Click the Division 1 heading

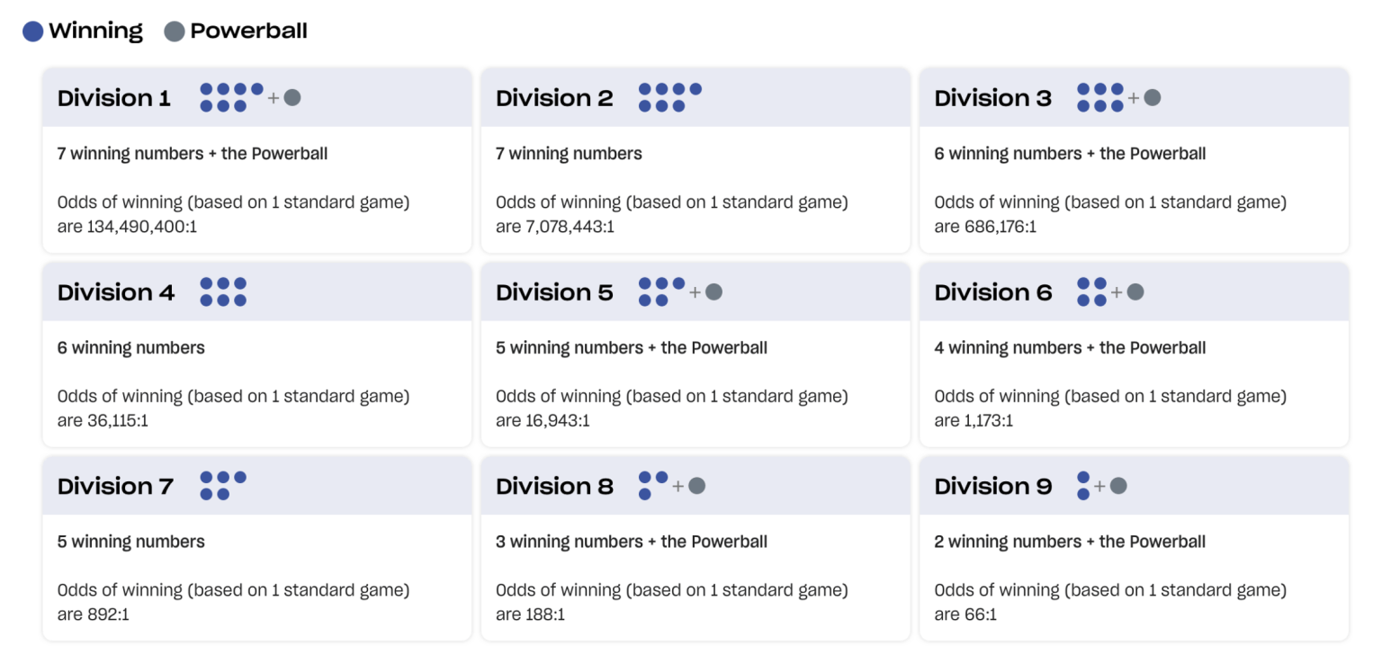coord(114,98)
